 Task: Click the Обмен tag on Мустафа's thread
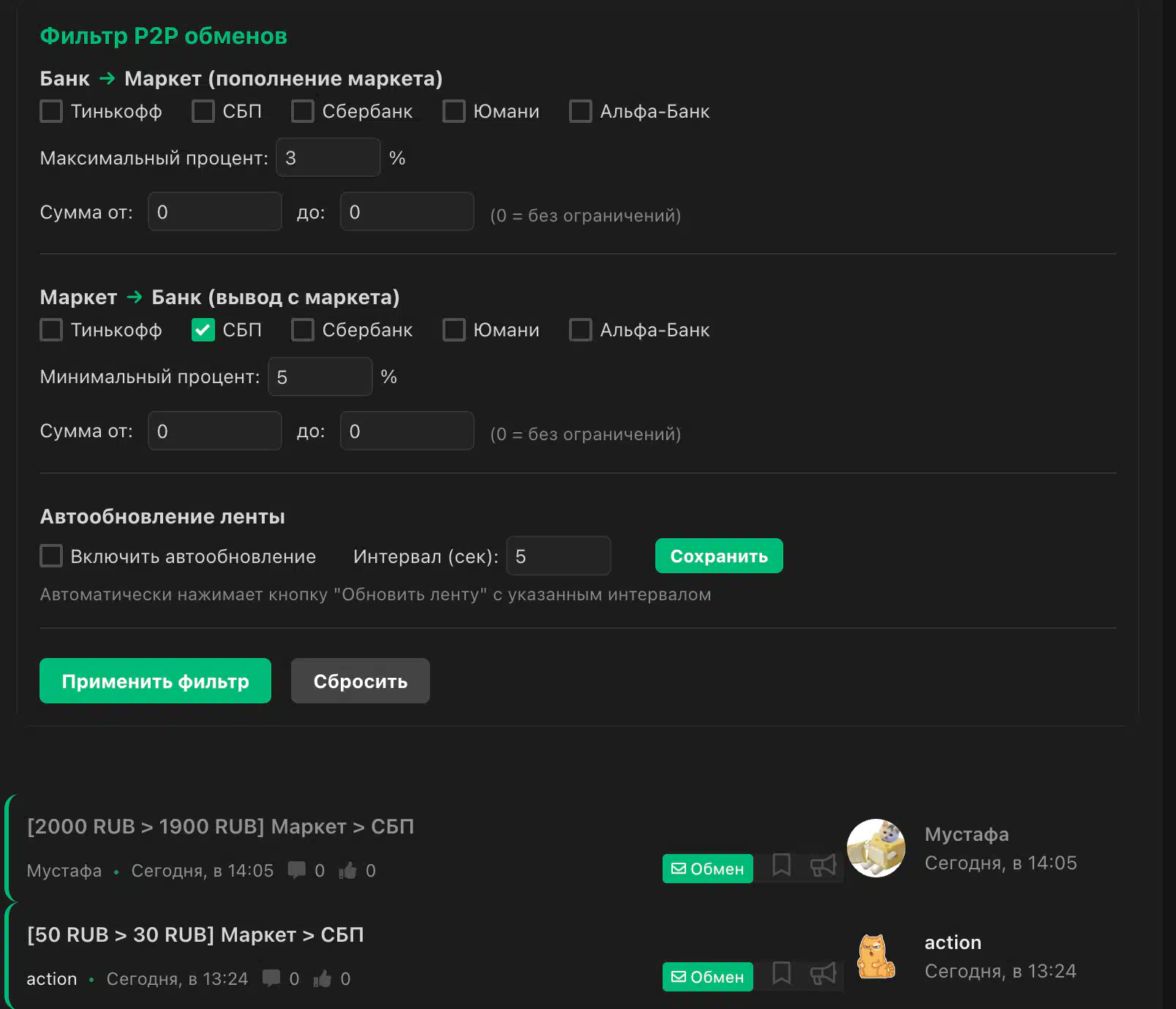[707, 869]
